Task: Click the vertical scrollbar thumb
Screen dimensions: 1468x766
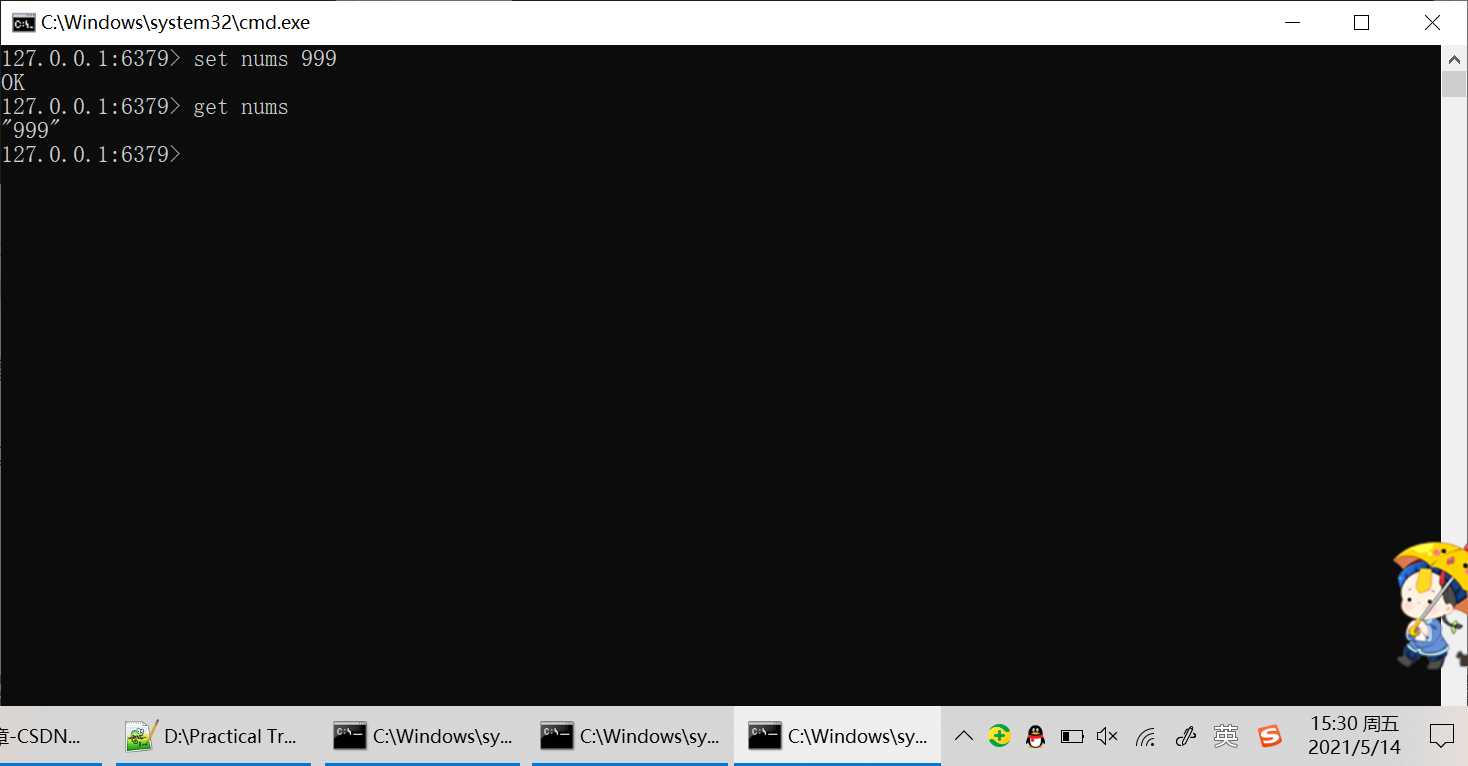Action: coord(1454,84)
